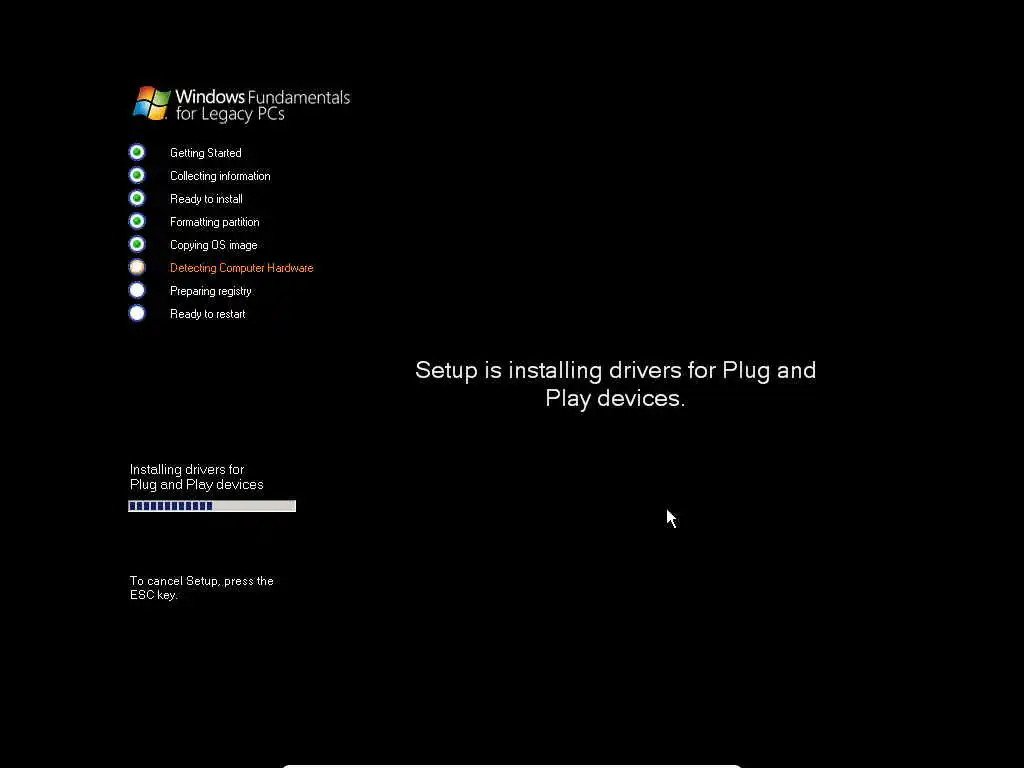Click the Windows flag logo
Viewport: 1024px width, 768px height.
pyautogui.click(x=152, y=103)
